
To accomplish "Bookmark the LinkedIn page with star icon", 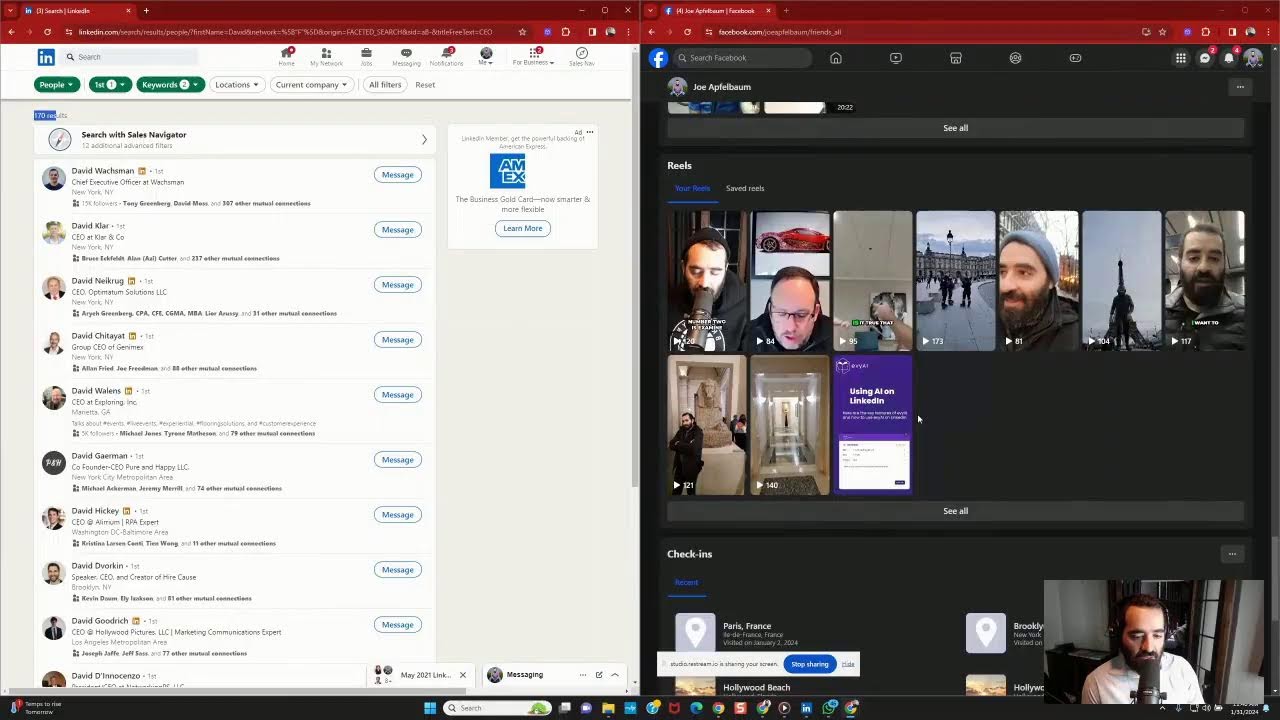I will (x=522, y=32).
